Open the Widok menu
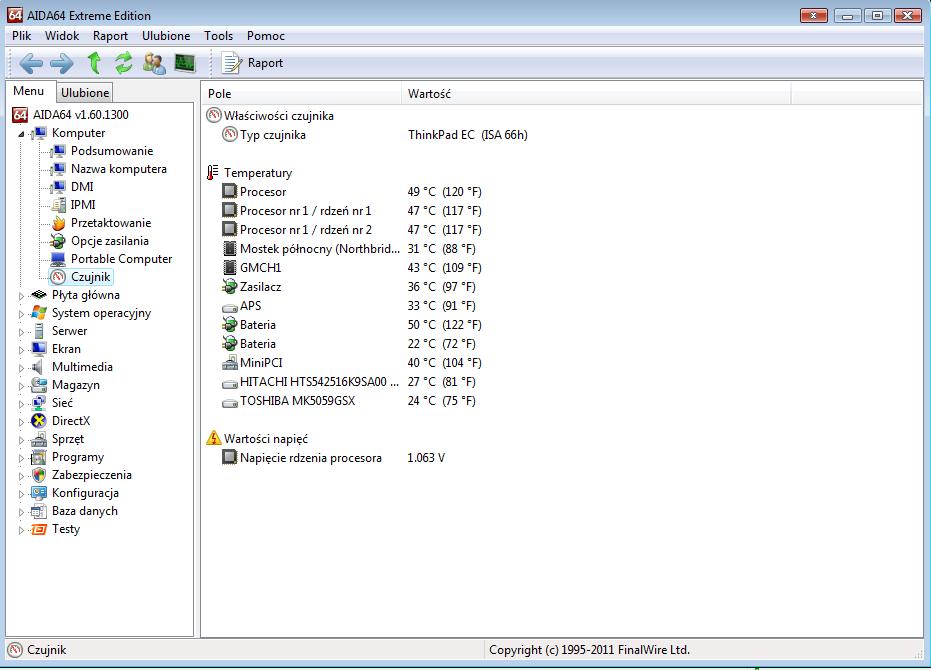The height and width of the screenshot is (670, 931). [x=62, y=36]
